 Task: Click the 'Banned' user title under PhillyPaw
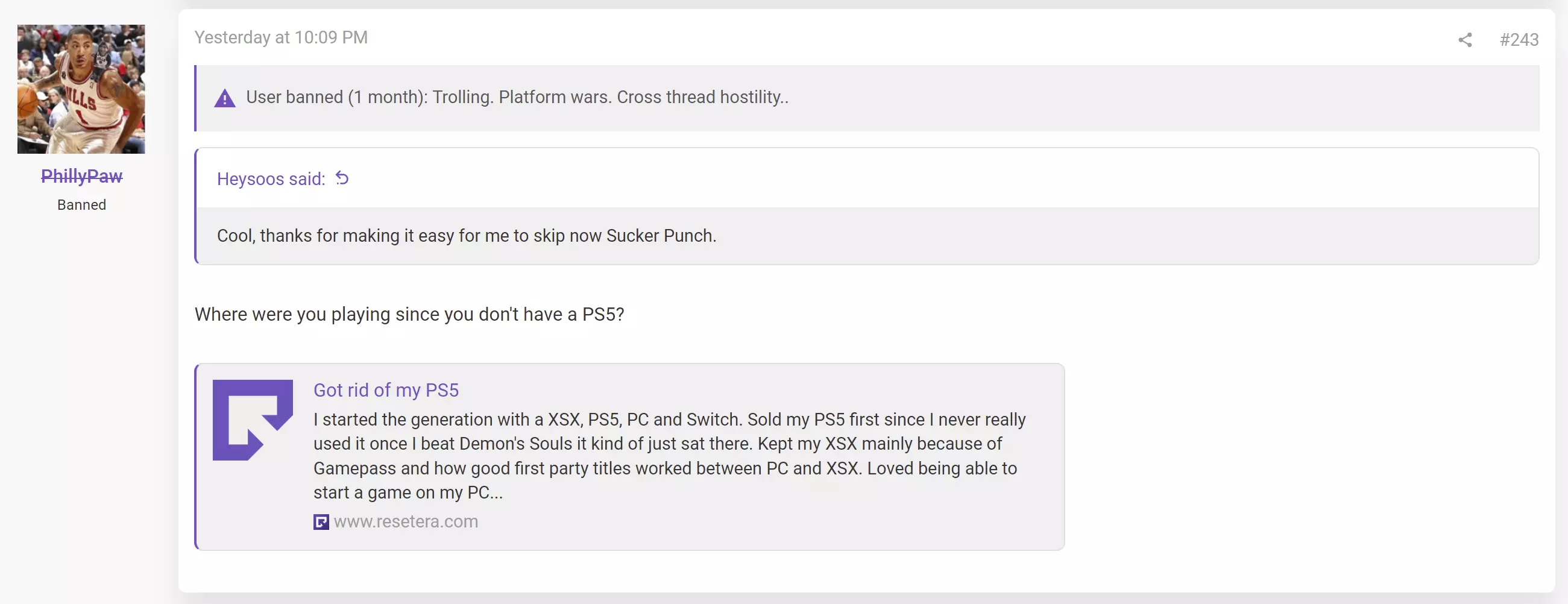click(81, 205)
